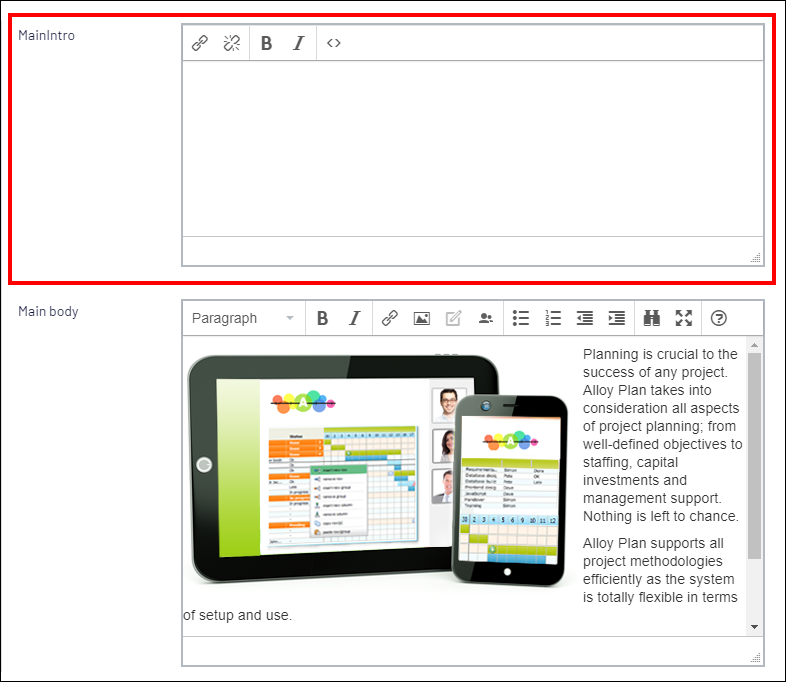Increase indent in Main body toolbar
Image resolution: width=786 pixels, height=682 pixels.
(617, 318)
